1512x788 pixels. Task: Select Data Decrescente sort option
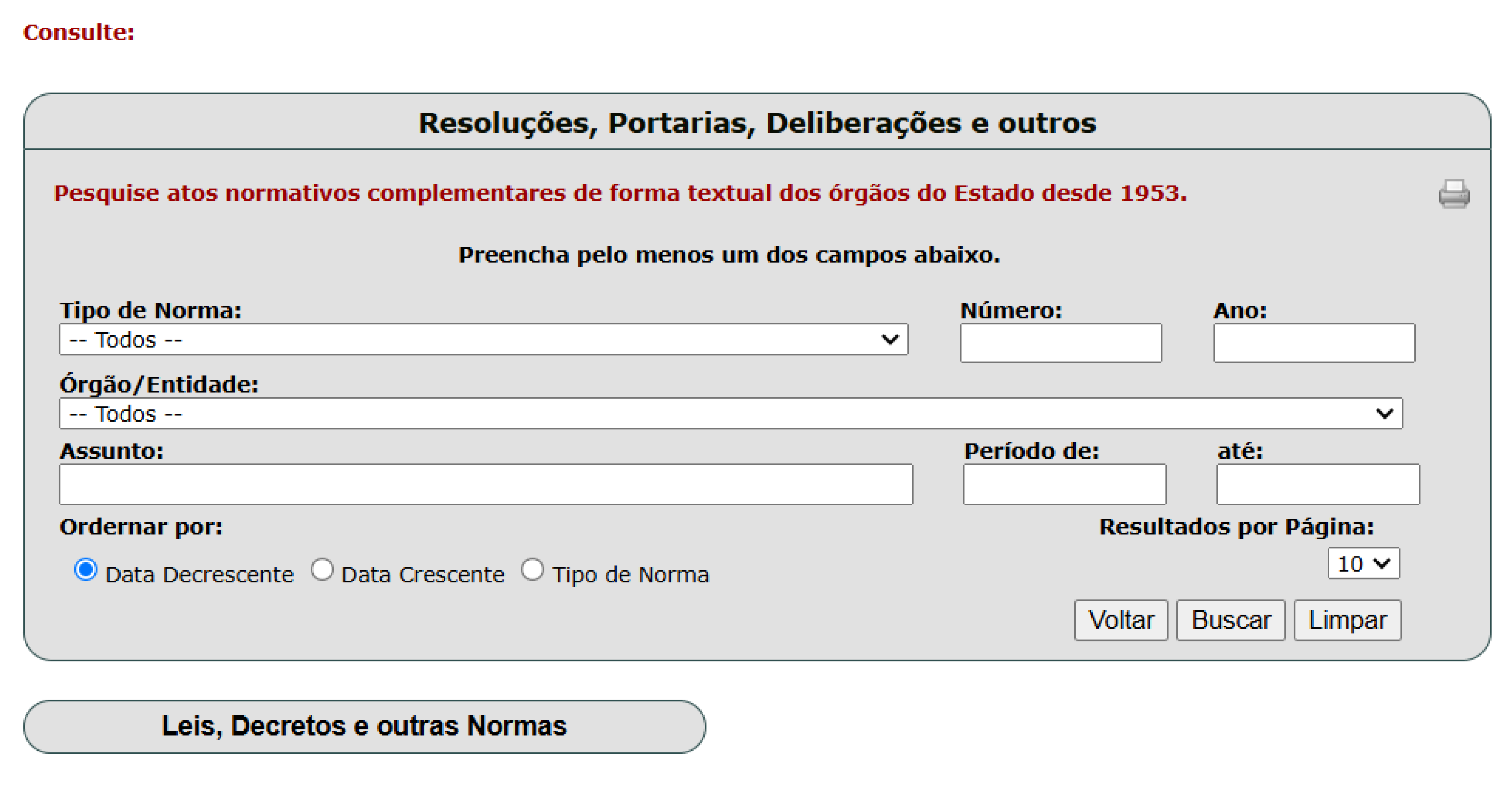(86, 570)
